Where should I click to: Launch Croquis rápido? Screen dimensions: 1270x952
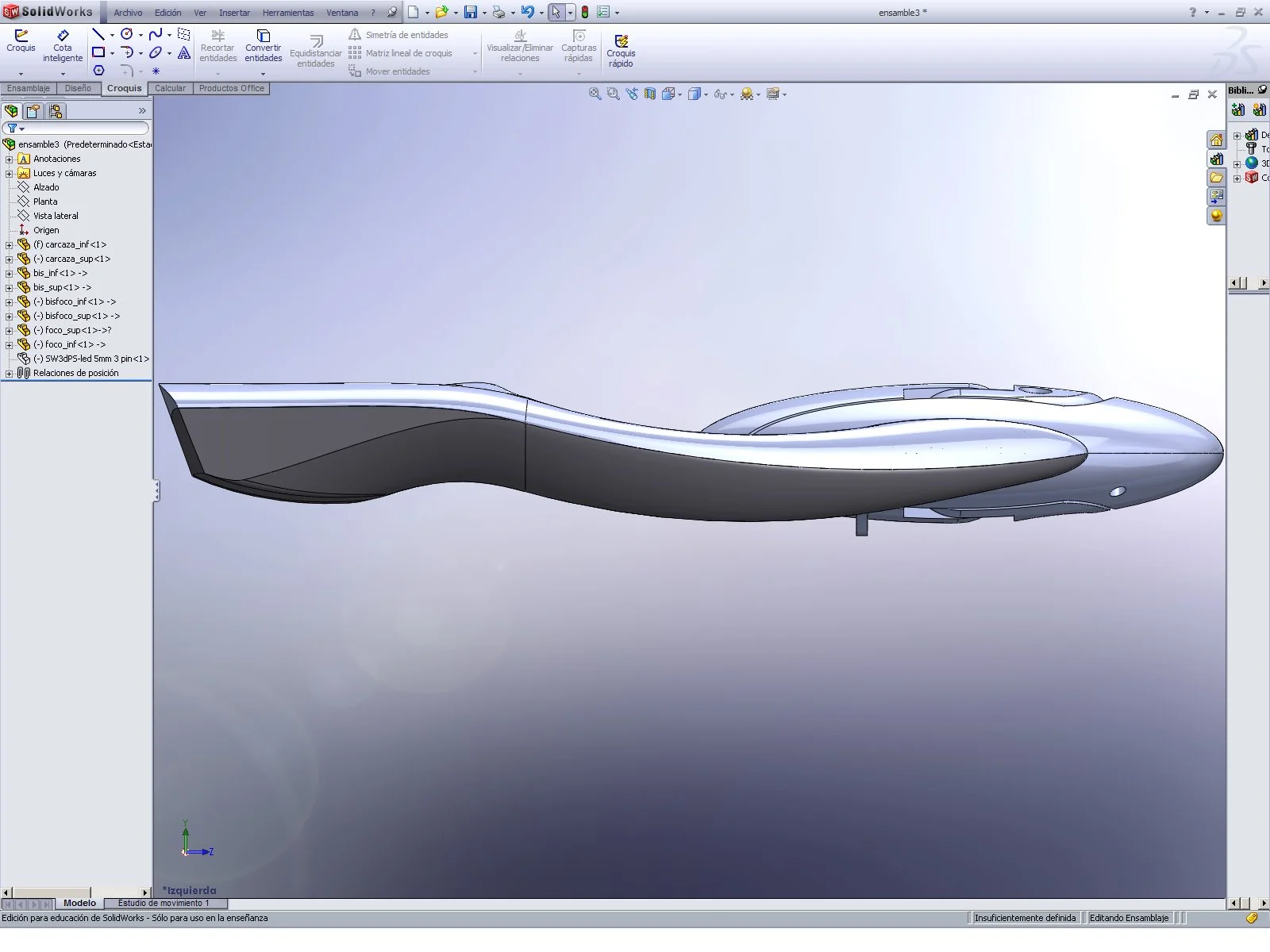(x=621, y=51)
